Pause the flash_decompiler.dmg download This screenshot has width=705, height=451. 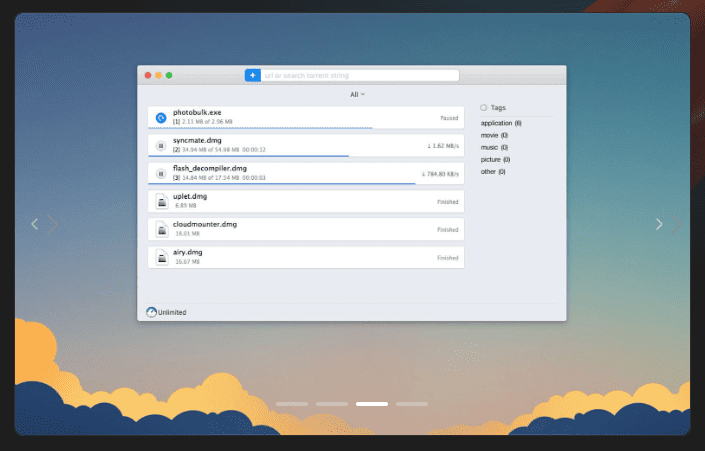[x=161, y=174]
